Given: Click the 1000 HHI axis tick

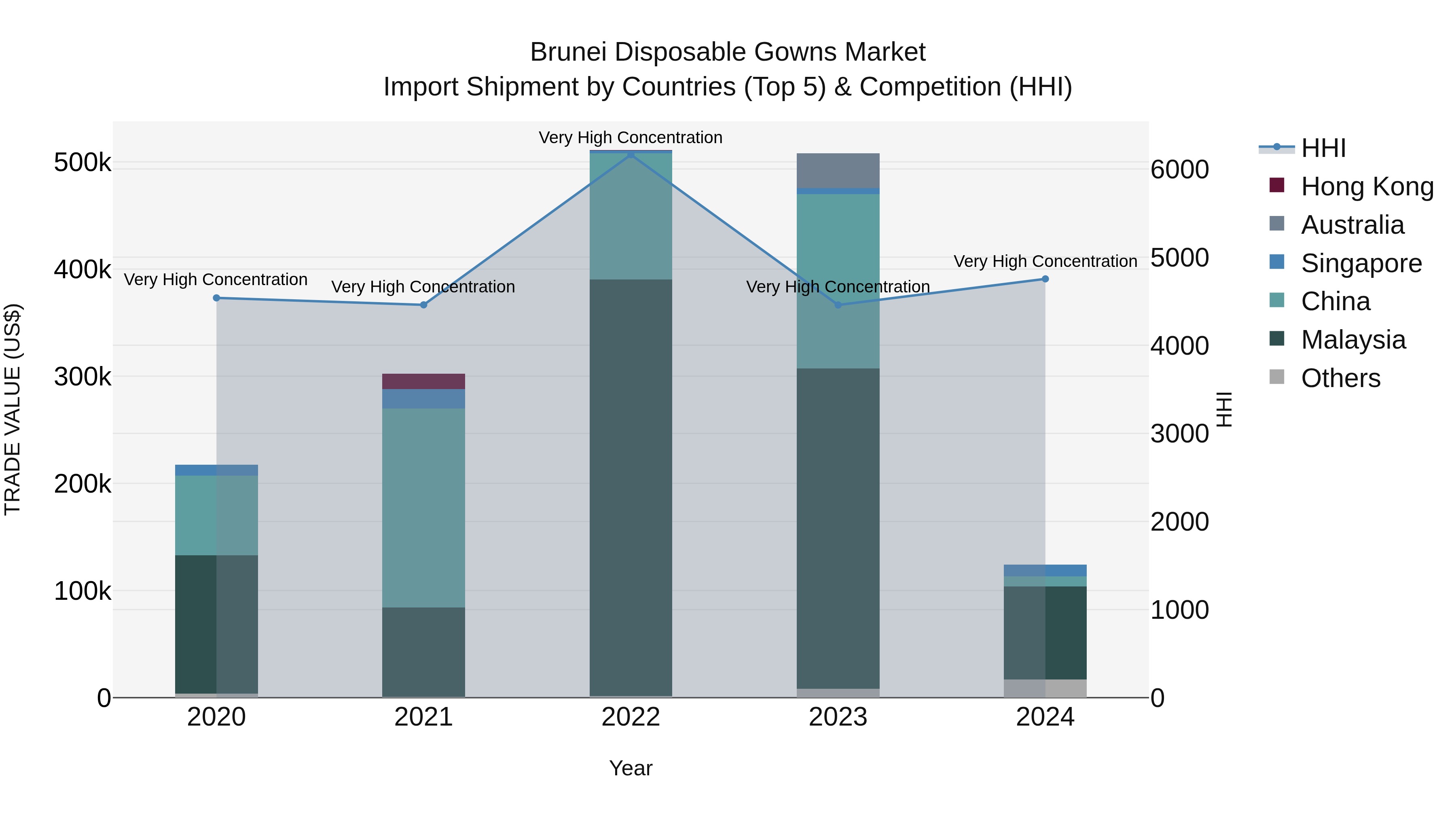Looking at the screenshot, I should pyautogui.click(x=1180, y=610).
